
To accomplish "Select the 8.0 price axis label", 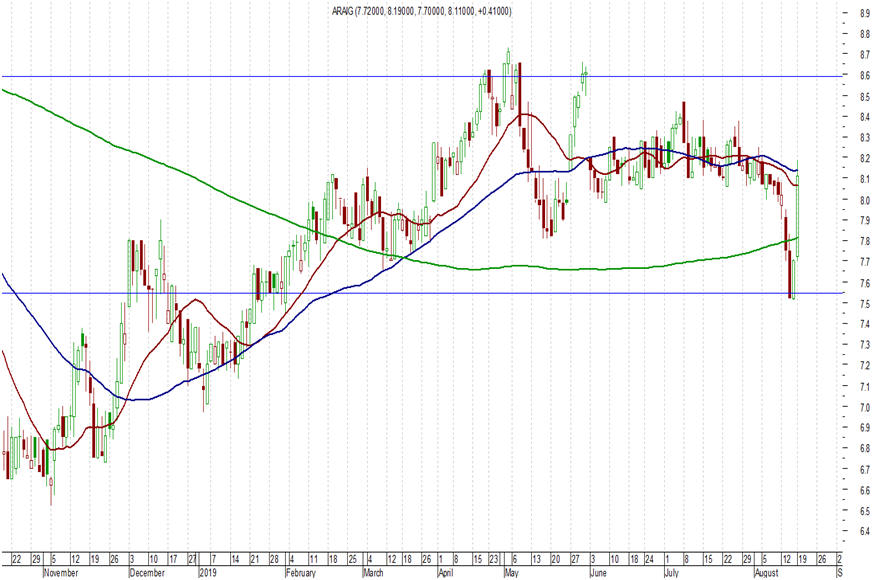I will click(865, 200).
